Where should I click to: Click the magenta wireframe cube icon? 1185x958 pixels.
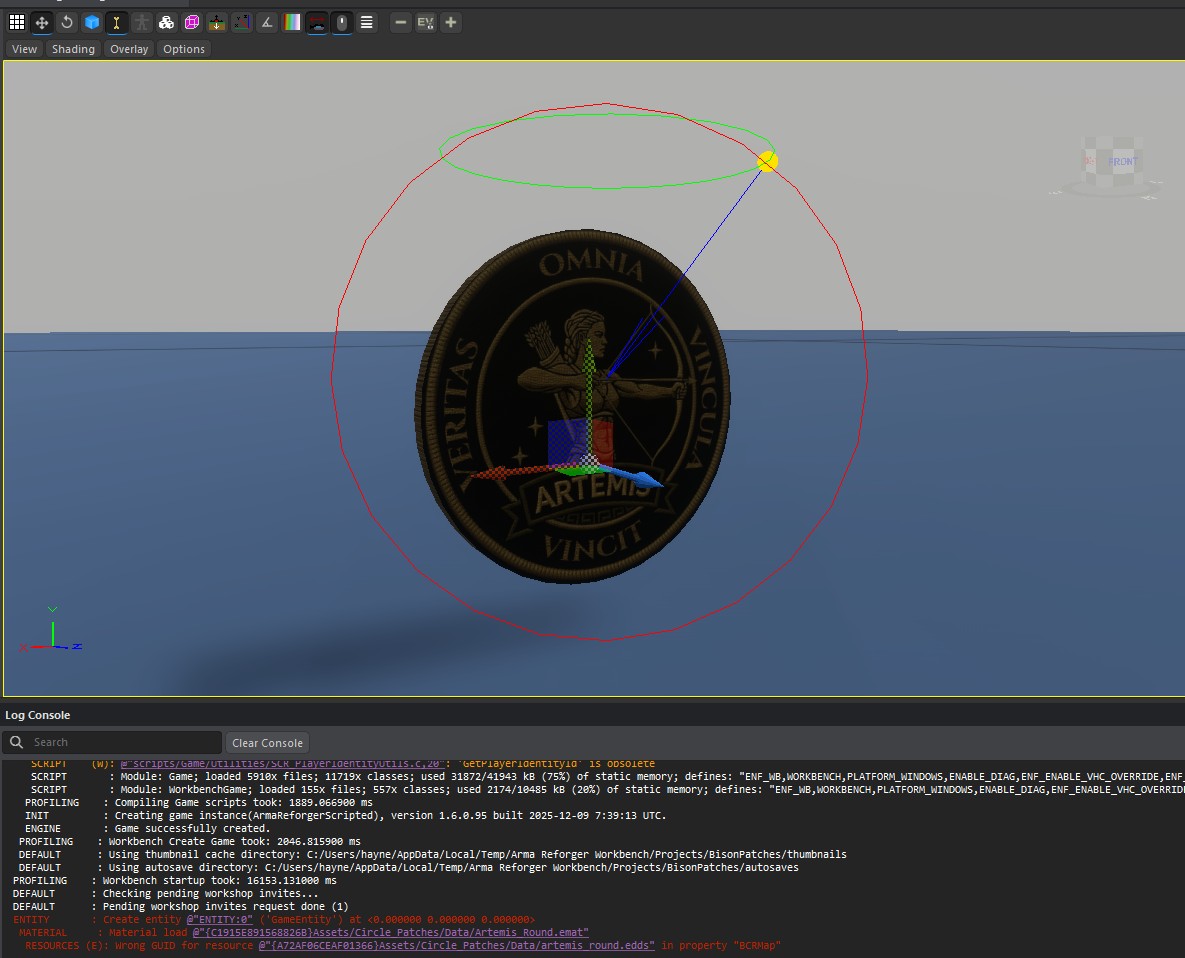(192, 22)
